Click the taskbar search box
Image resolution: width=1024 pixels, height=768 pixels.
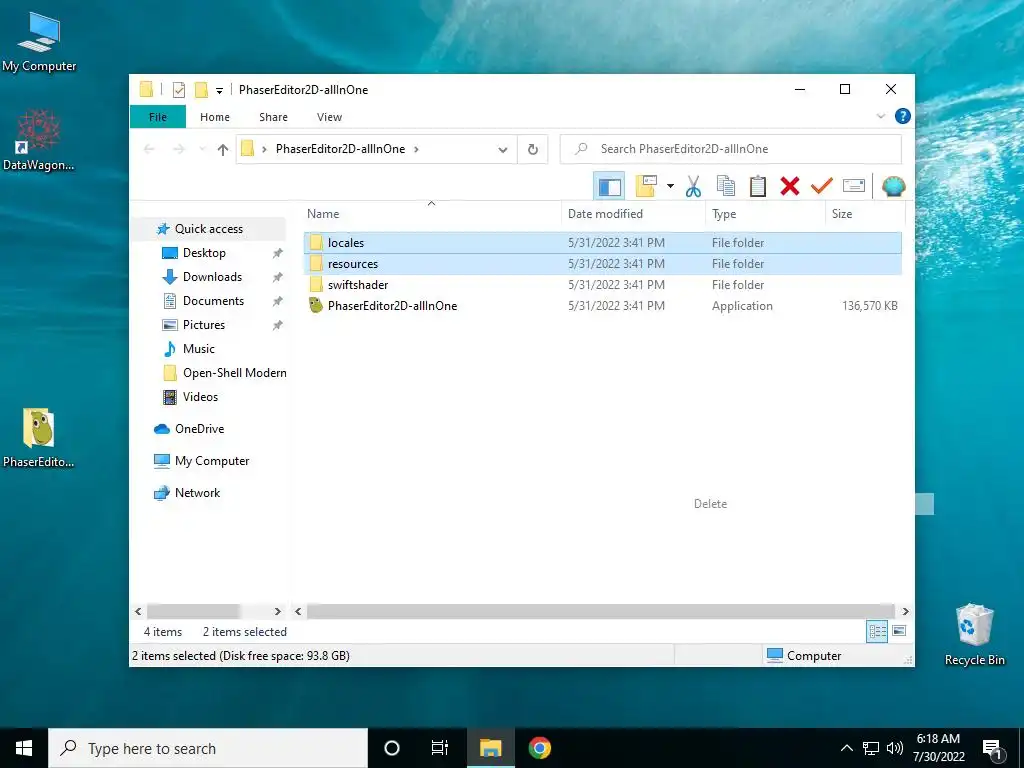point(208,748)
